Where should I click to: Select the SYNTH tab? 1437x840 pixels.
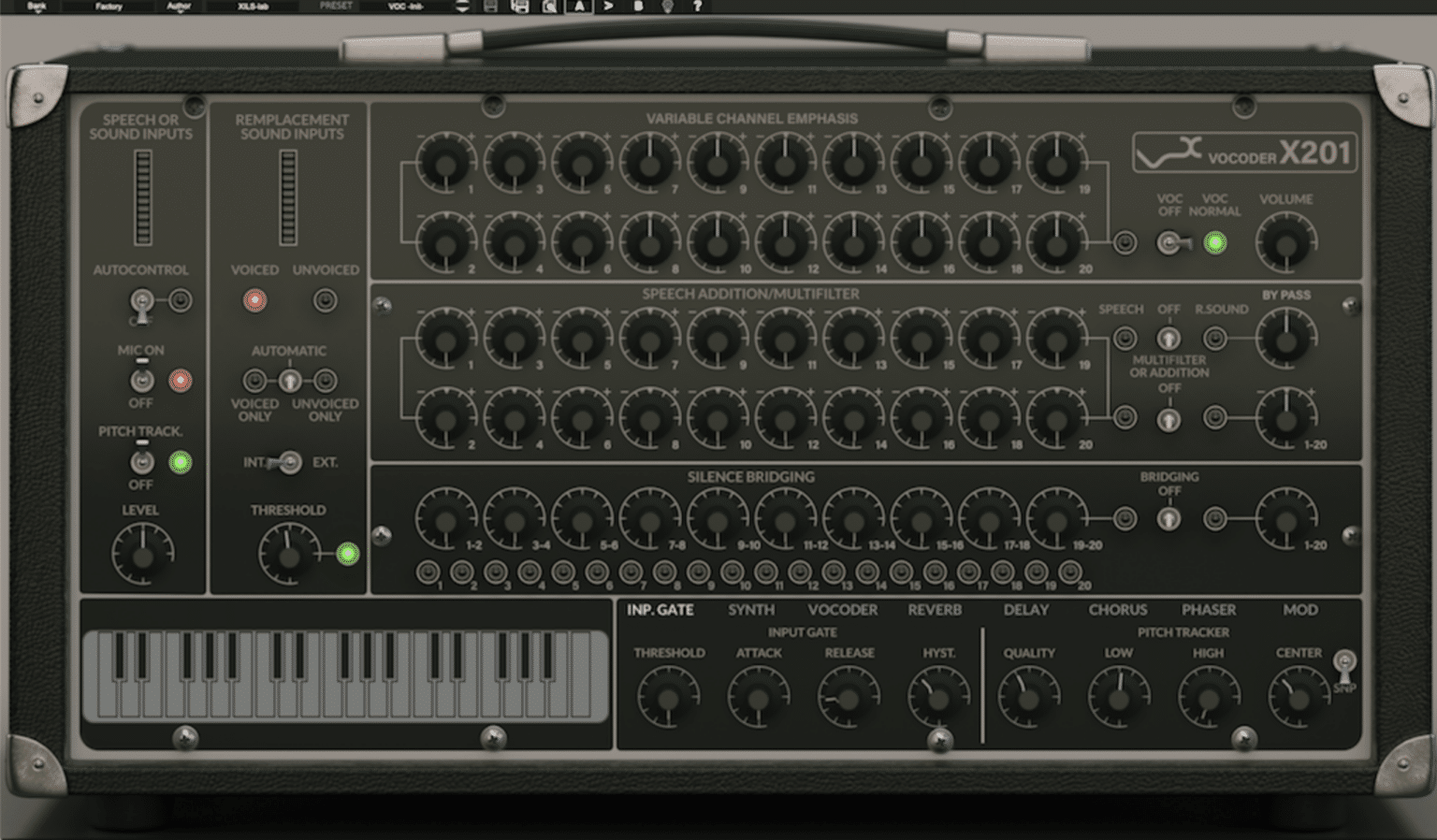click(x=751, y=609)
